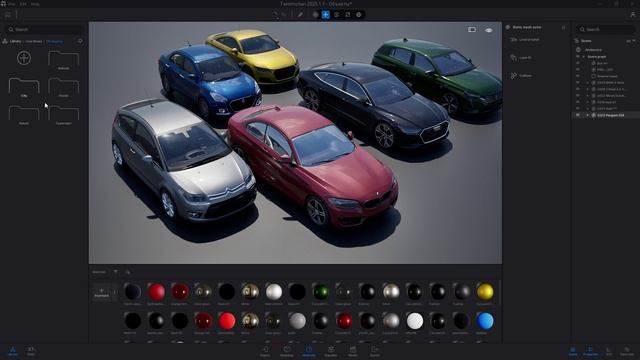The image size is (640, 360).
Task: Click the icon right of the materials filter
Action: tap(128, 272)
